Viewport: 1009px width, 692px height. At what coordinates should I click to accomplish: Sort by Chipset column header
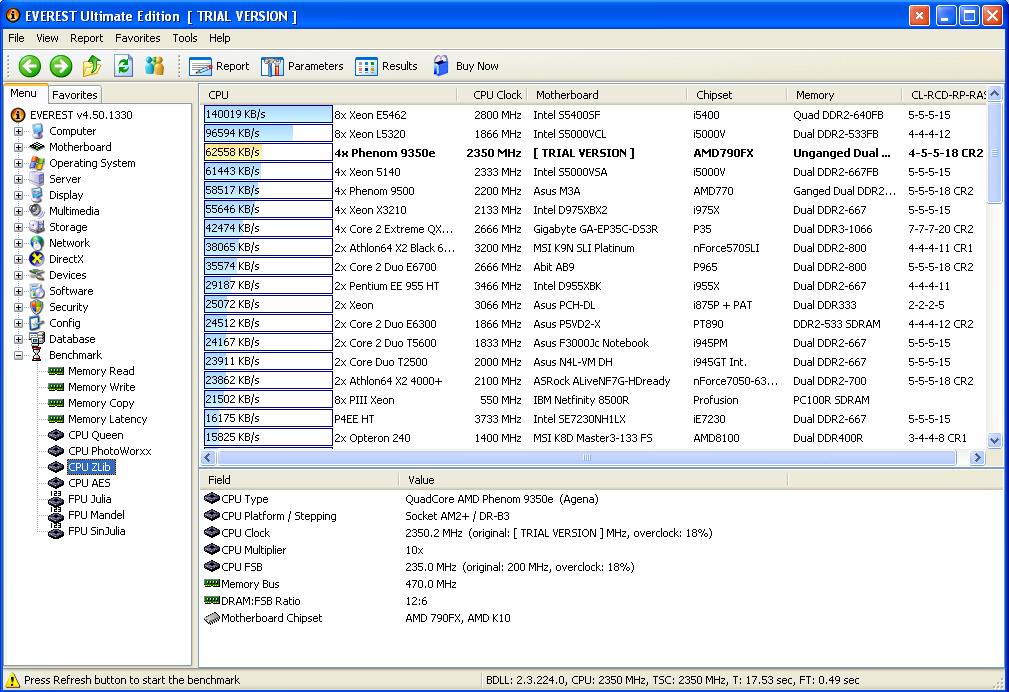[737, 95]
